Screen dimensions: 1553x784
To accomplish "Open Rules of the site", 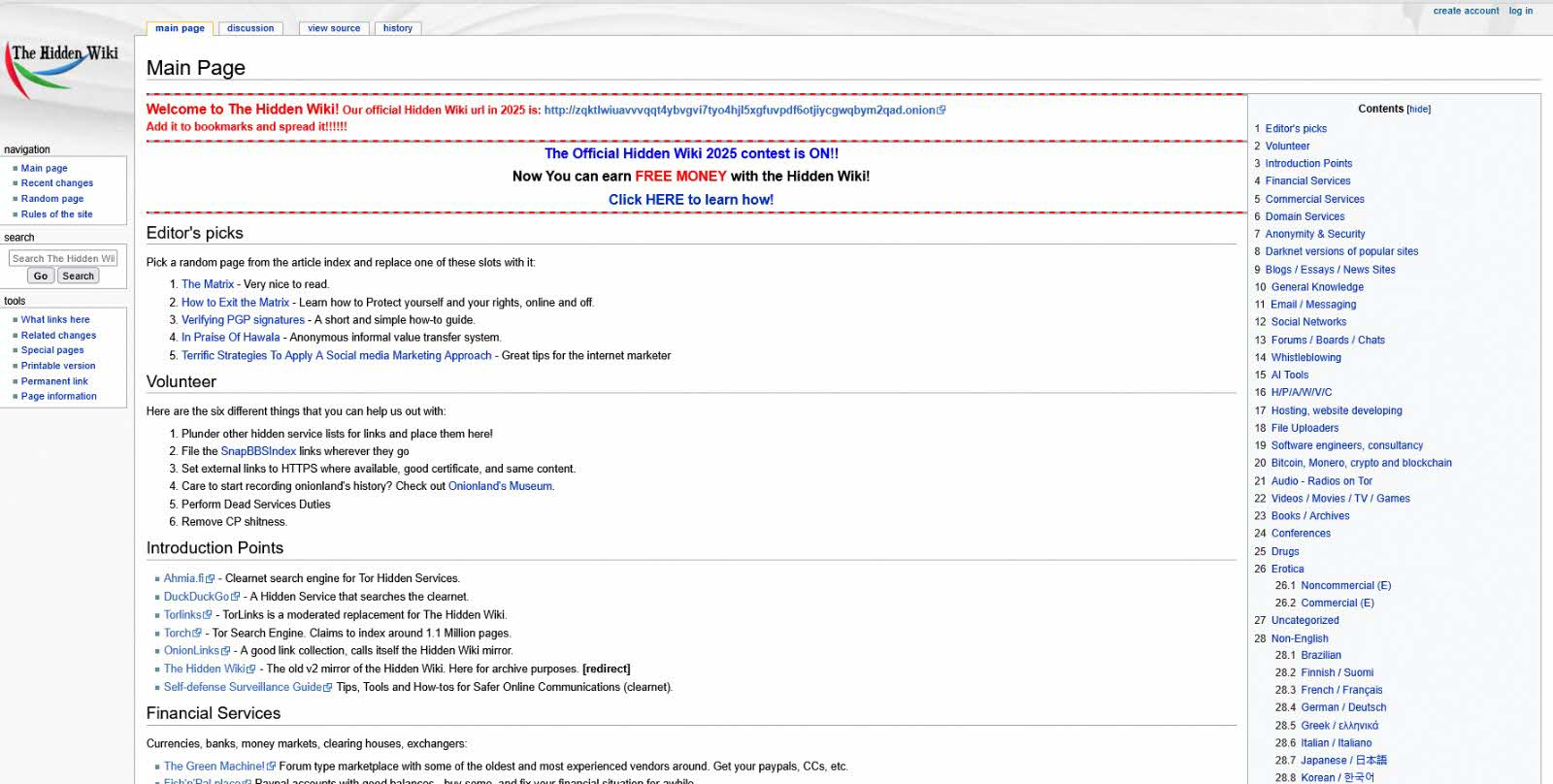I will (x=56, y=214).
